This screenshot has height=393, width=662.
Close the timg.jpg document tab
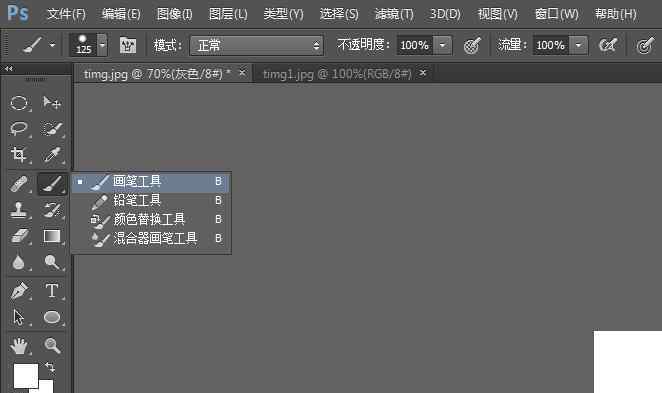point(242,73)
